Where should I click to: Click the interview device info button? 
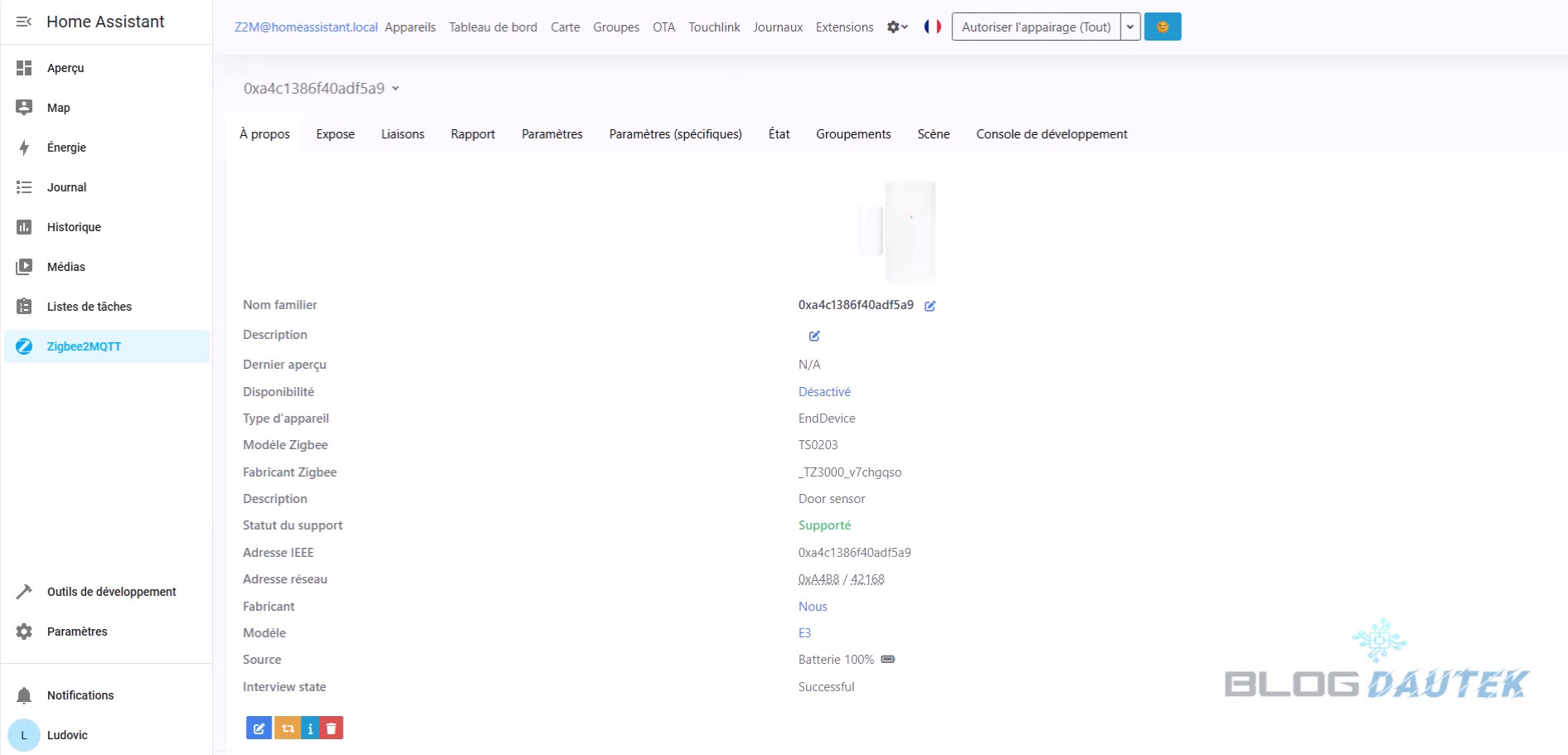point(310,728)
